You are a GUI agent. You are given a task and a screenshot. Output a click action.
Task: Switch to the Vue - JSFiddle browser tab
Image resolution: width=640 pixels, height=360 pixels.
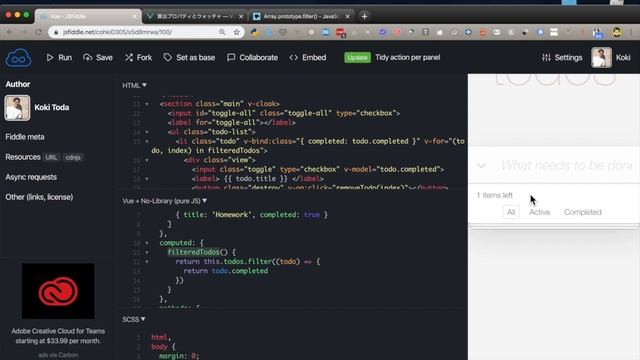click(88, 16)
